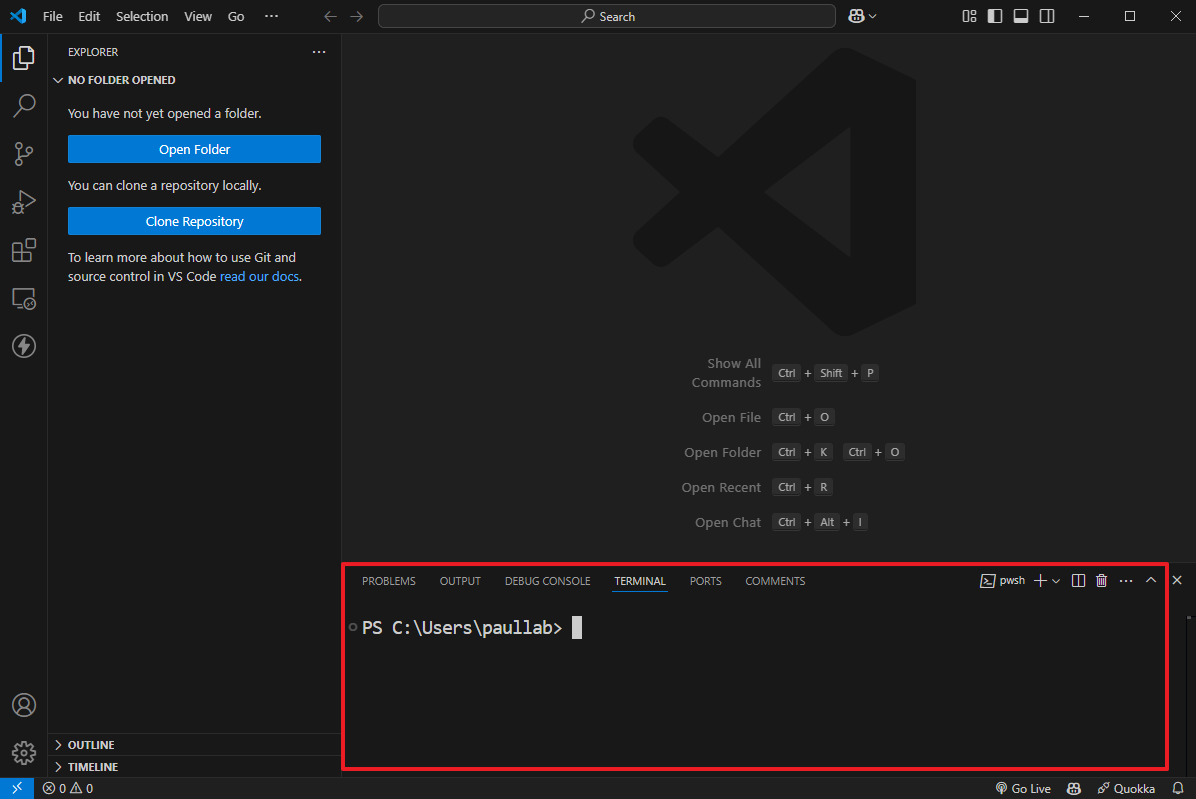Open the Thunder Client lightning icon
The width and height of the screenshot is (1196, 799).
pyautogui.click(x=24, y=346)
